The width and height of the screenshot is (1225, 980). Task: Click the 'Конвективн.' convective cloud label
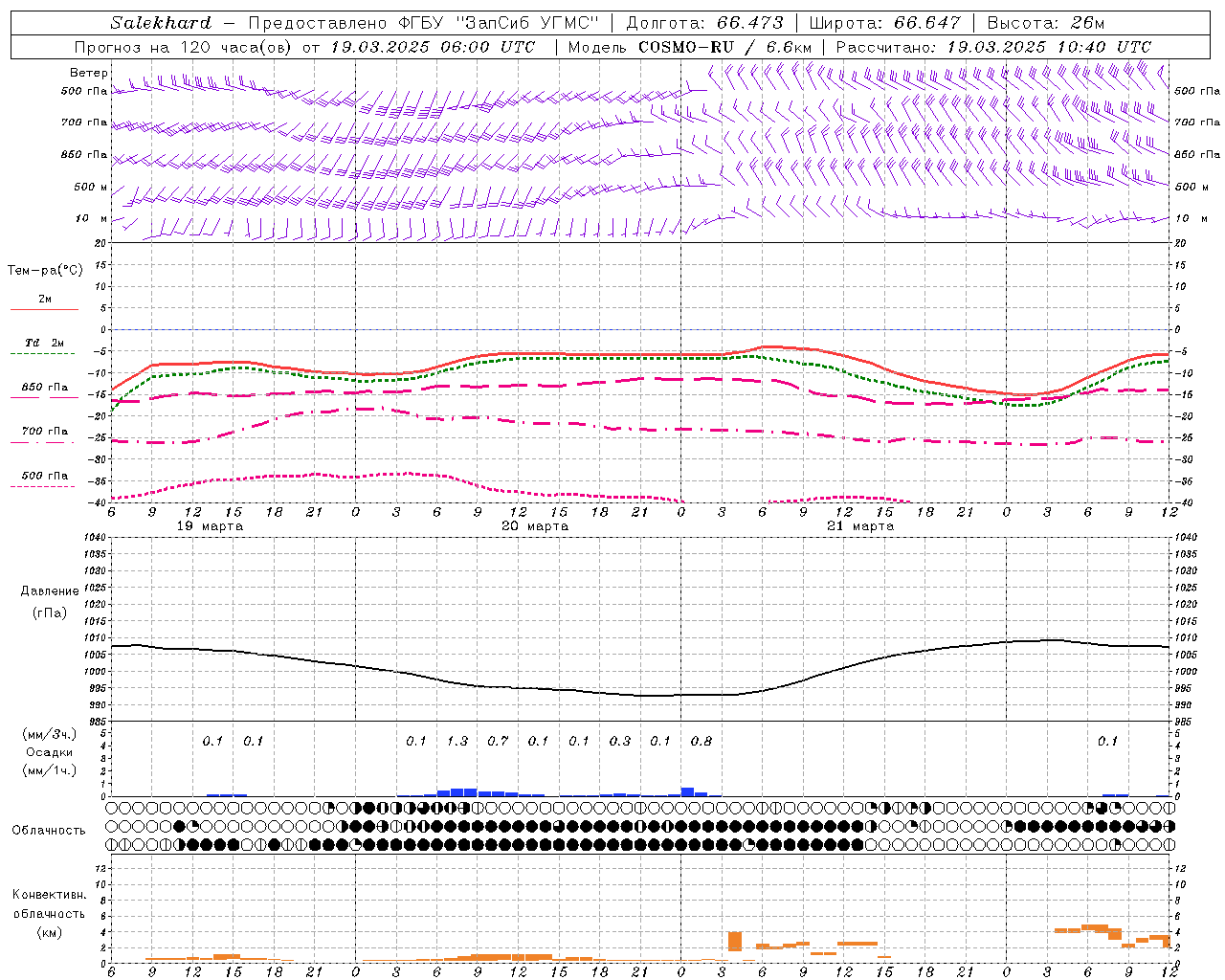pos(49,895)
